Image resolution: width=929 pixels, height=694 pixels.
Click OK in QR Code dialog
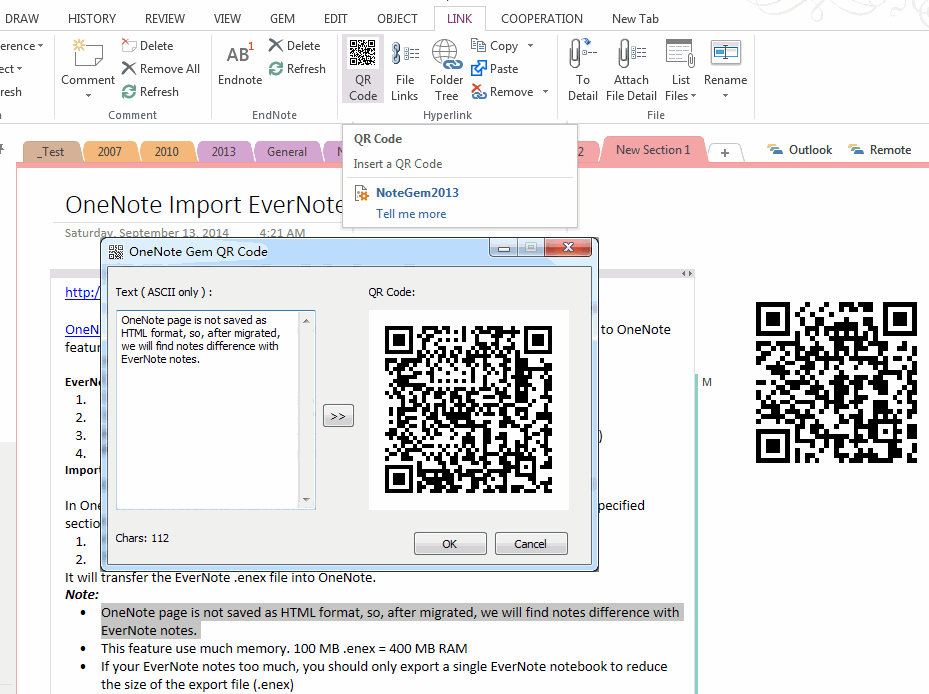(x=450, y=543)
